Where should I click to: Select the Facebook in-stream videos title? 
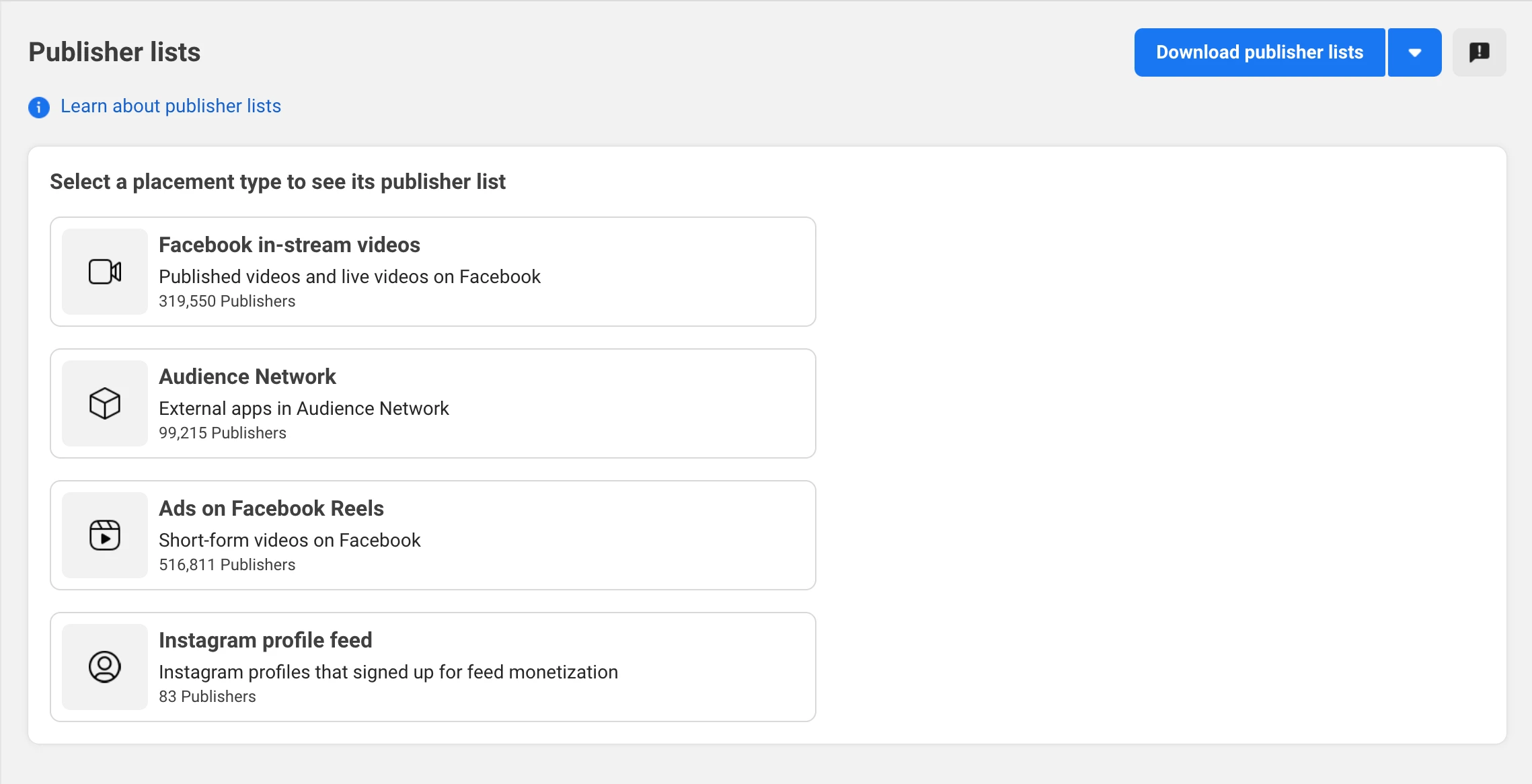(289, 245)
